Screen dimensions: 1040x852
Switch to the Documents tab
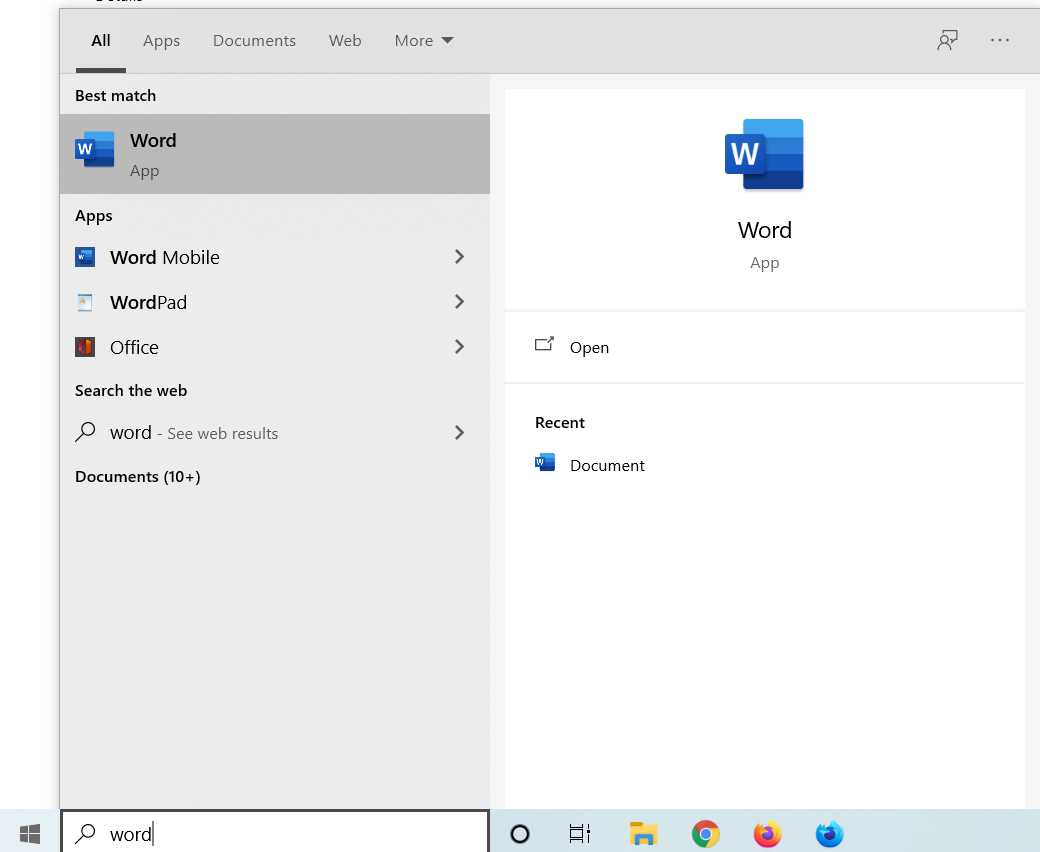254,40
